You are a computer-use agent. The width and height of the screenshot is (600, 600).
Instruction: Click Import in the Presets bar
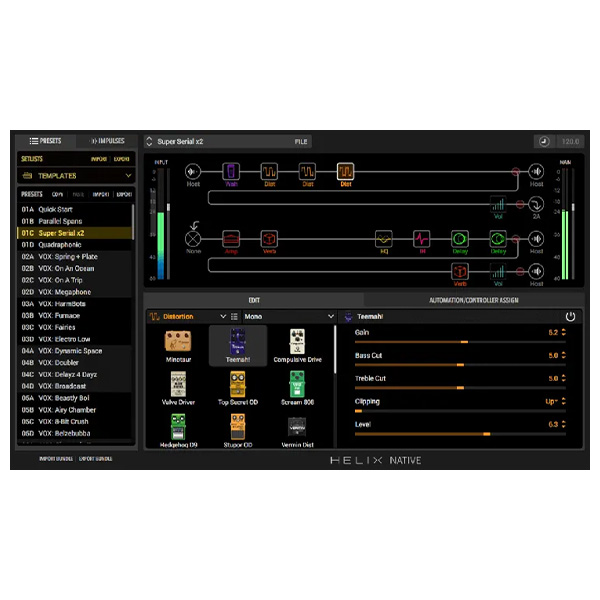(x=101, y=194)
